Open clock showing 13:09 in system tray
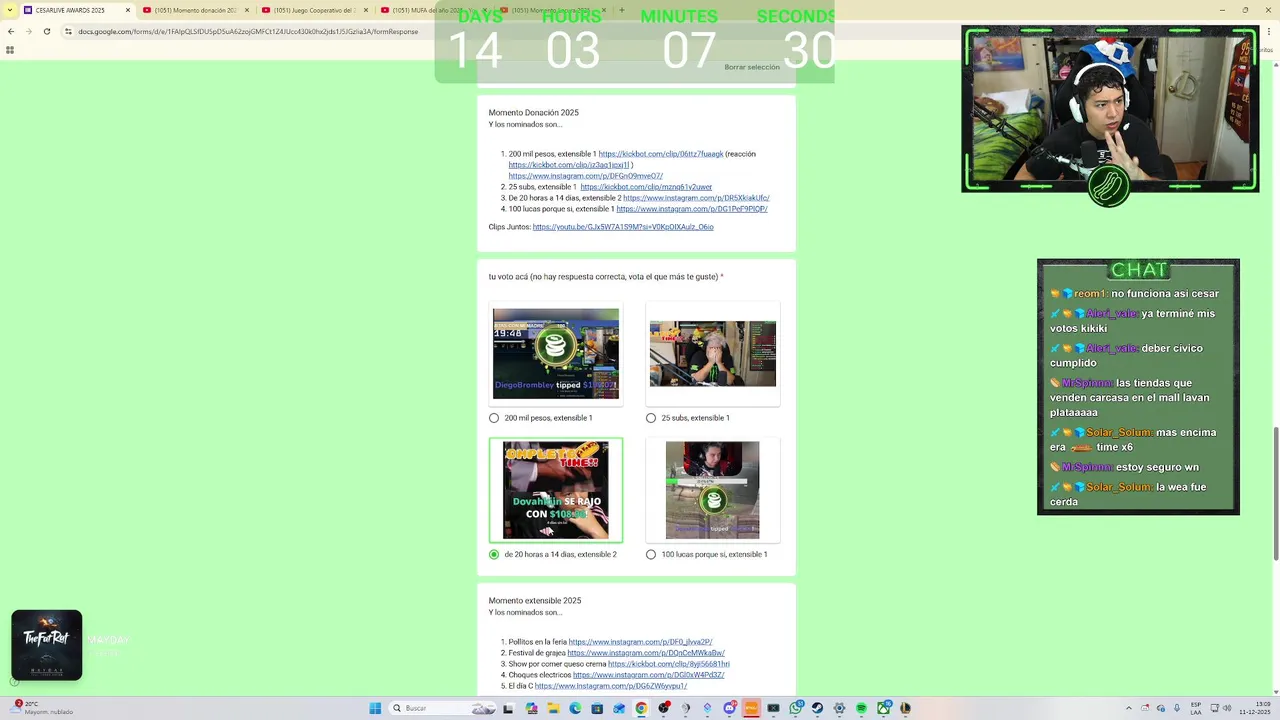This screenshot has width=1280, height=720. click(1254, 708)
